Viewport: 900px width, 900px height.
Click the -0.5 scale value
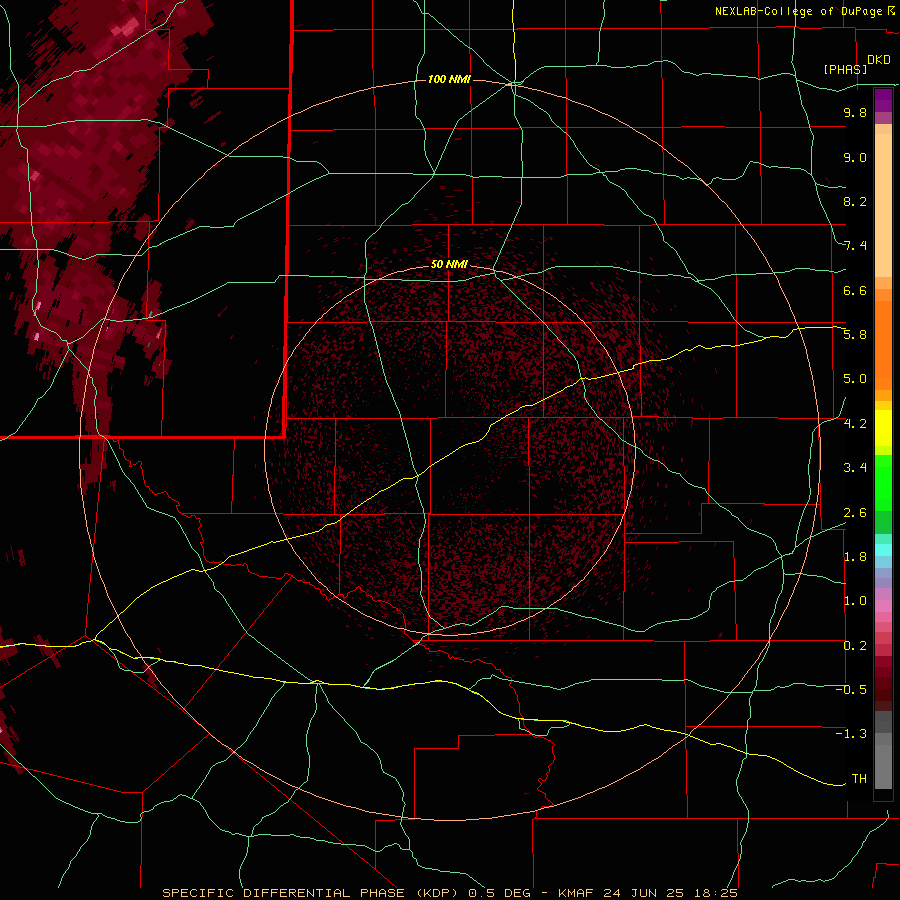coord(851,690)
